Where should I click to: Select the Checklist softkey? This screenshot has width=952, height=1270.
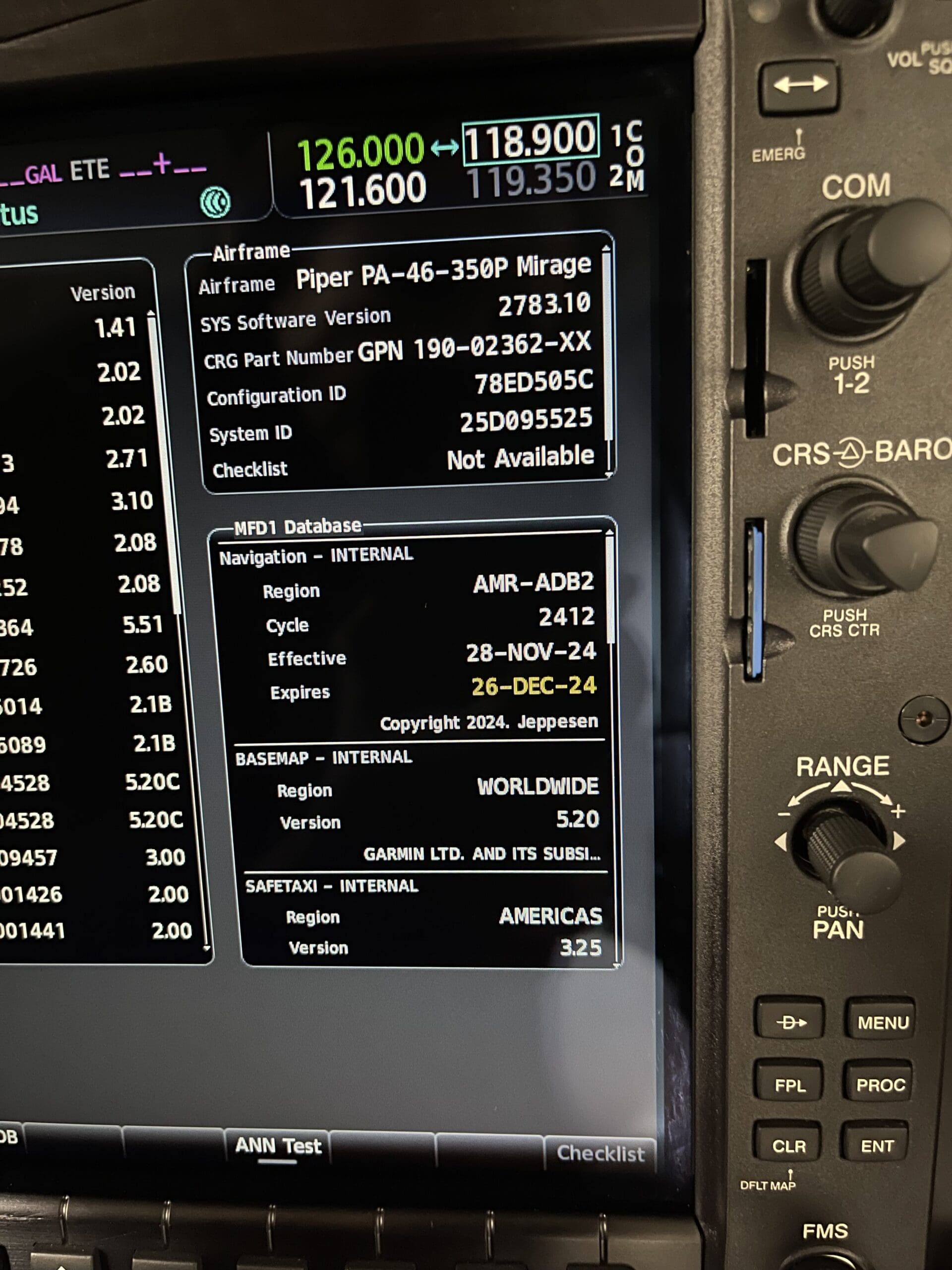(x=600, y=1153)
